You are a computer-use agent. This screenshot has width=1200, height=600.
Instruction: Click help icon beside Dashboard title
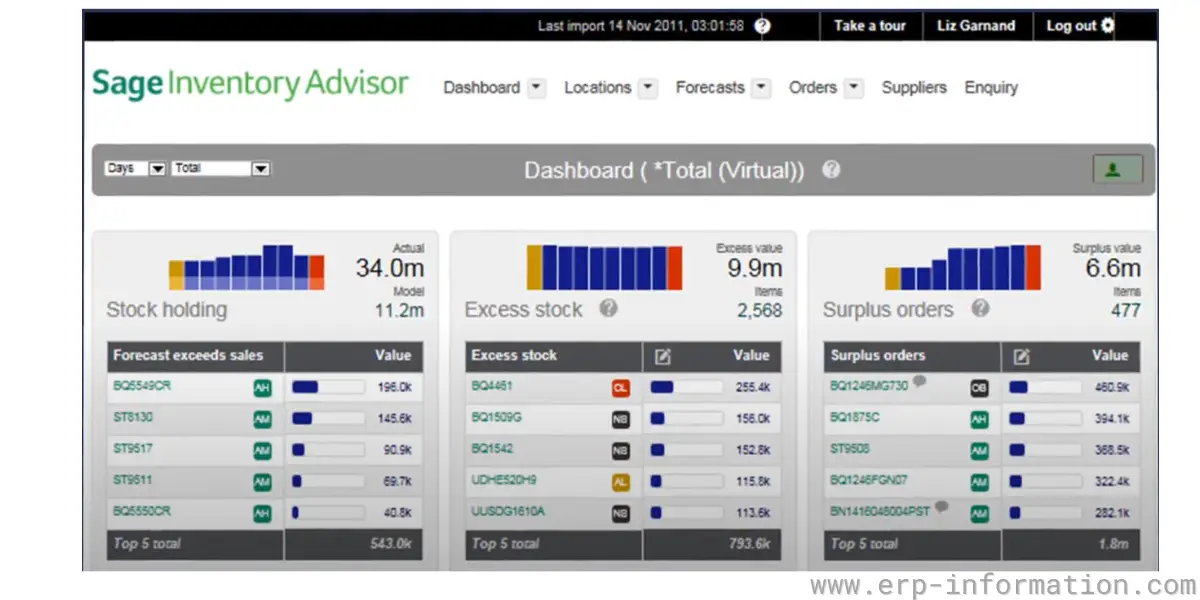(830, 169)
